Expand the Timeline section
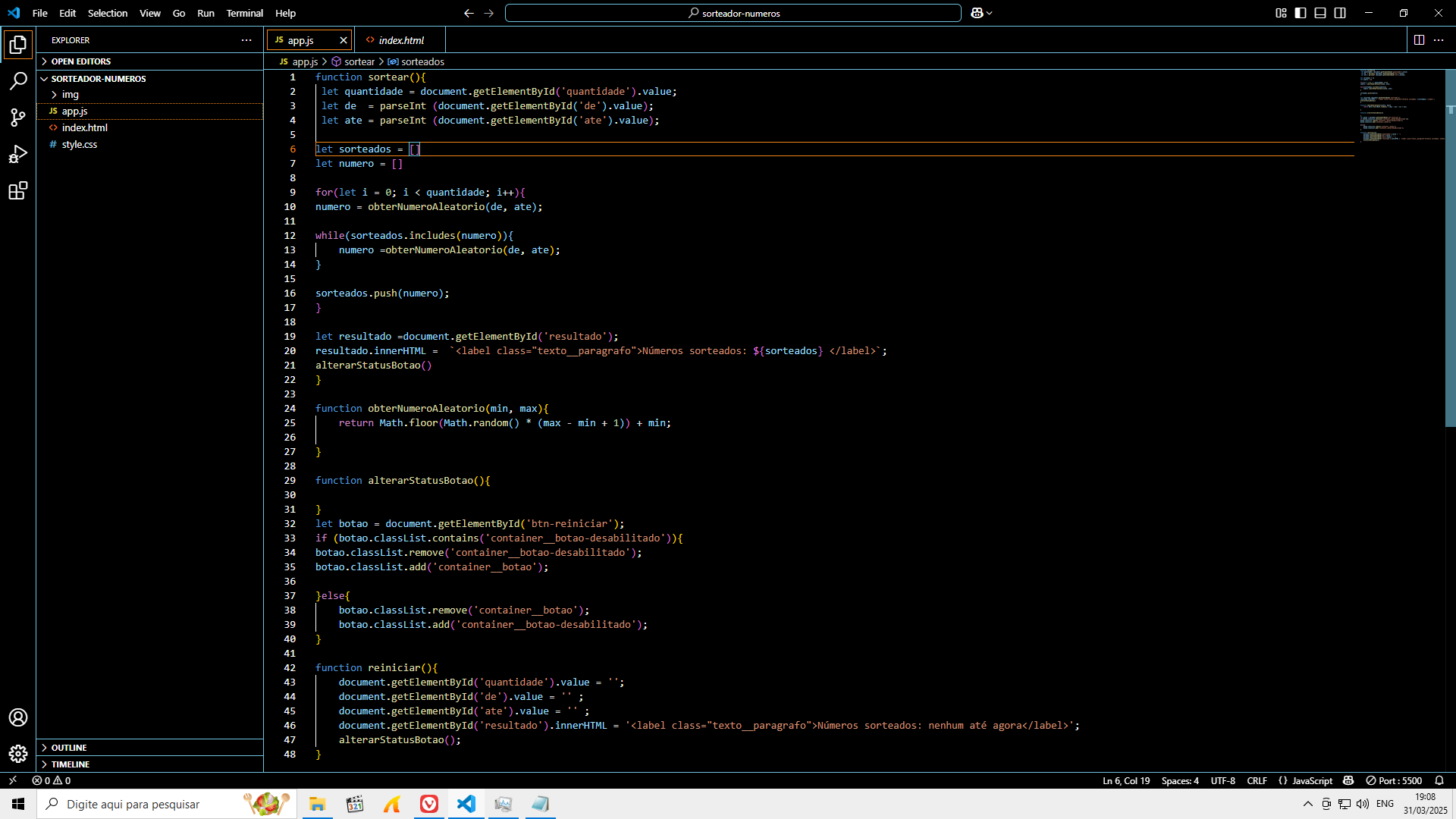The width and height of the screenshot is (1456, 819). [150, 764]
